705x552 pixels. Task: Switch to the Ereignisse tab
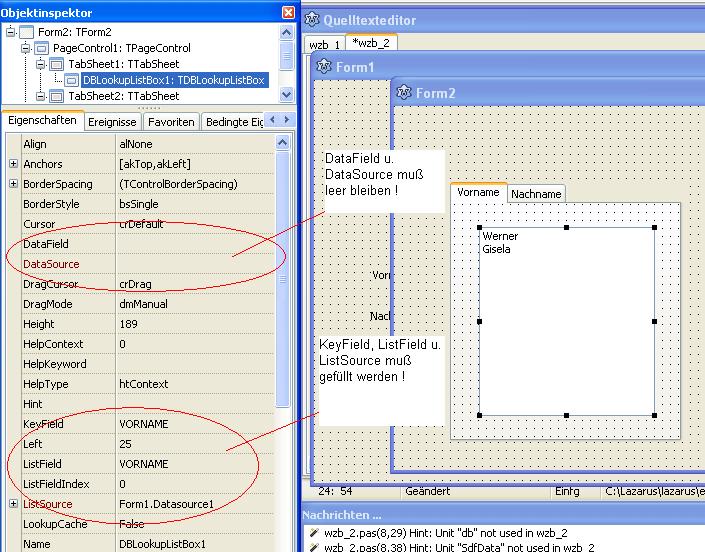click(112, 121)
